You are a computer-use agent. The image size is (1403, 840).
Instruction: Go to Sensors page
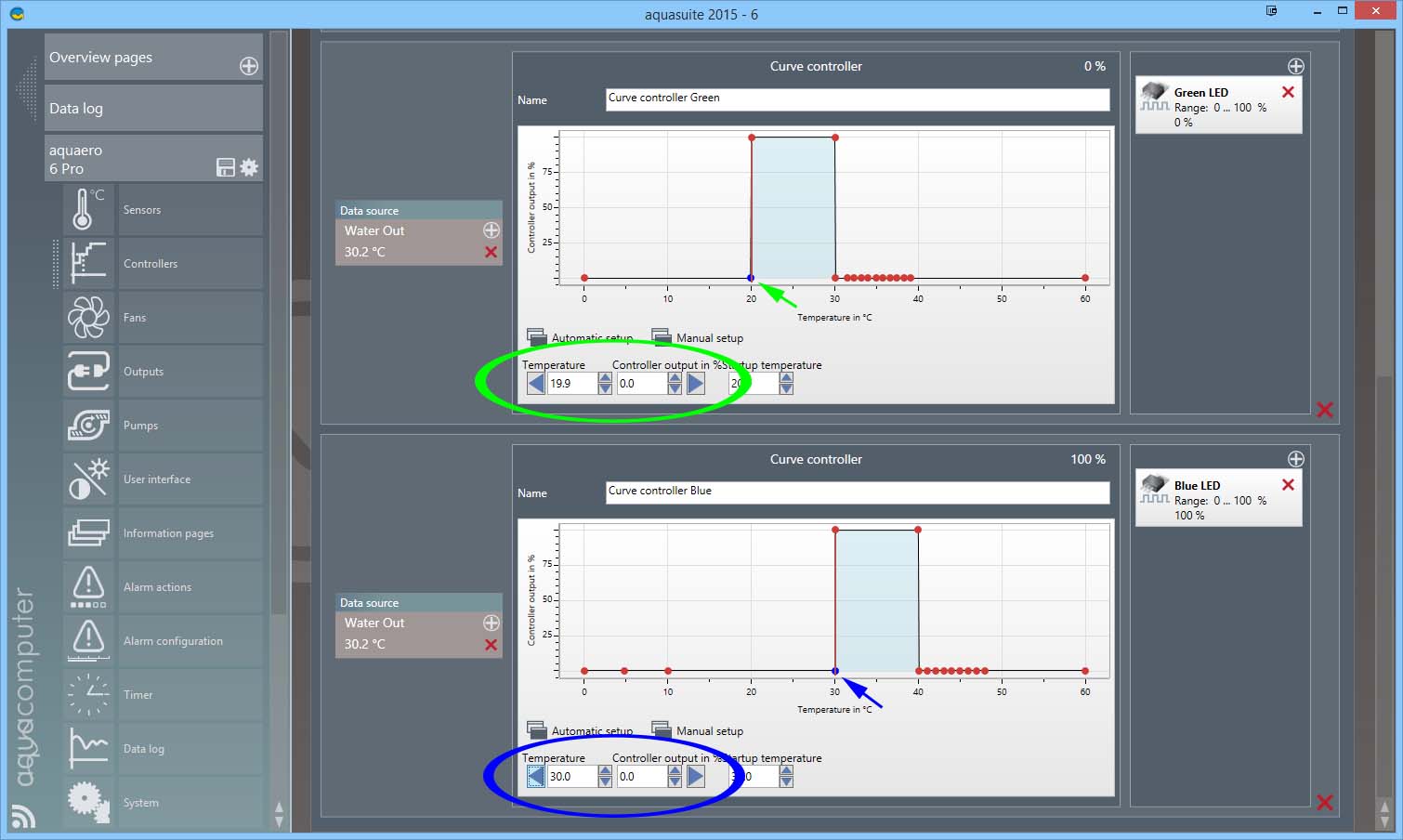click(x=190, y=210)
